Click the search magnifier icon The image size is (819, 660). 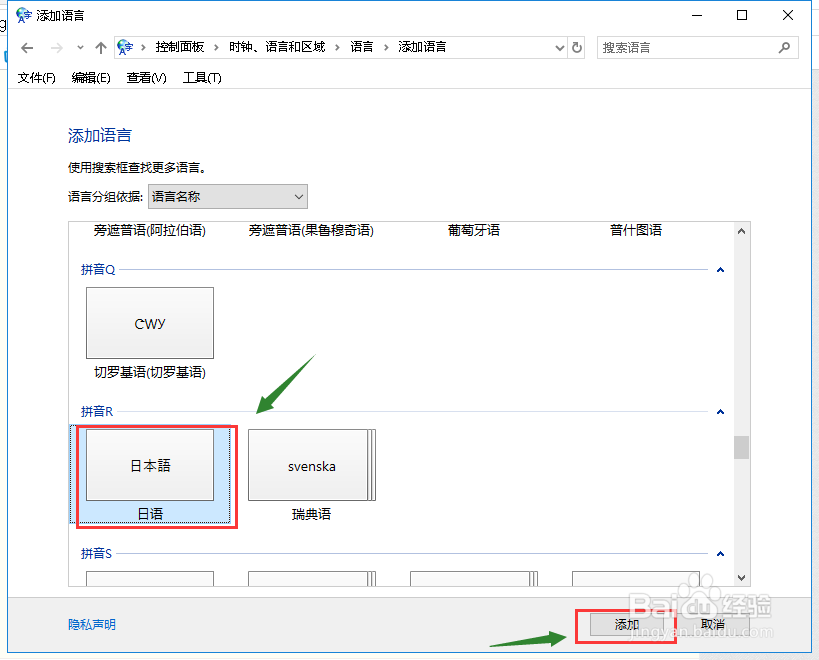(785, 46)
